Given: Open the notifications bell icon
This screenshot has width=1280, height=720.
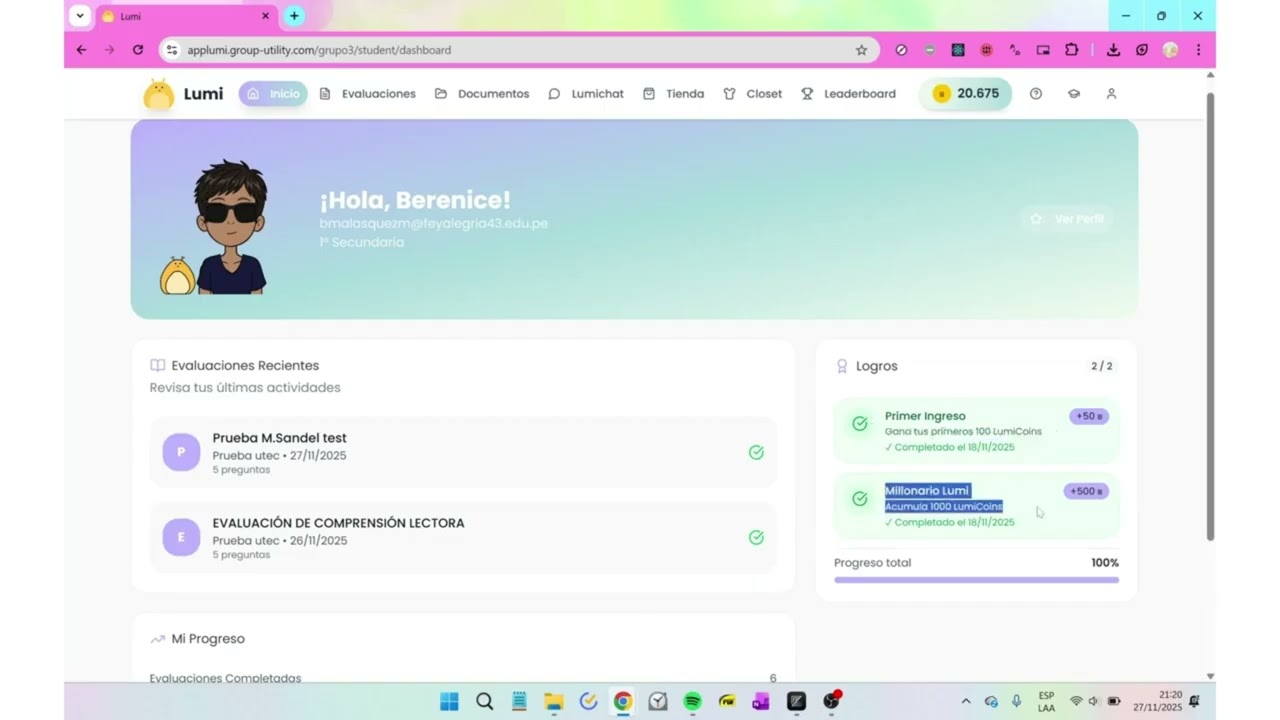Looking at the screenshot, I should pos(1194,701).
